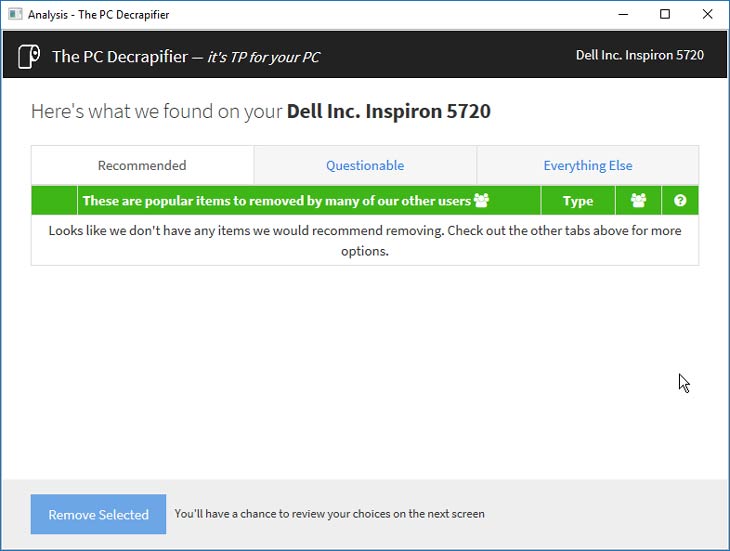Click the 'Here's what we found' heading
Screen dimensions: 730x551
tap(261, 112)
